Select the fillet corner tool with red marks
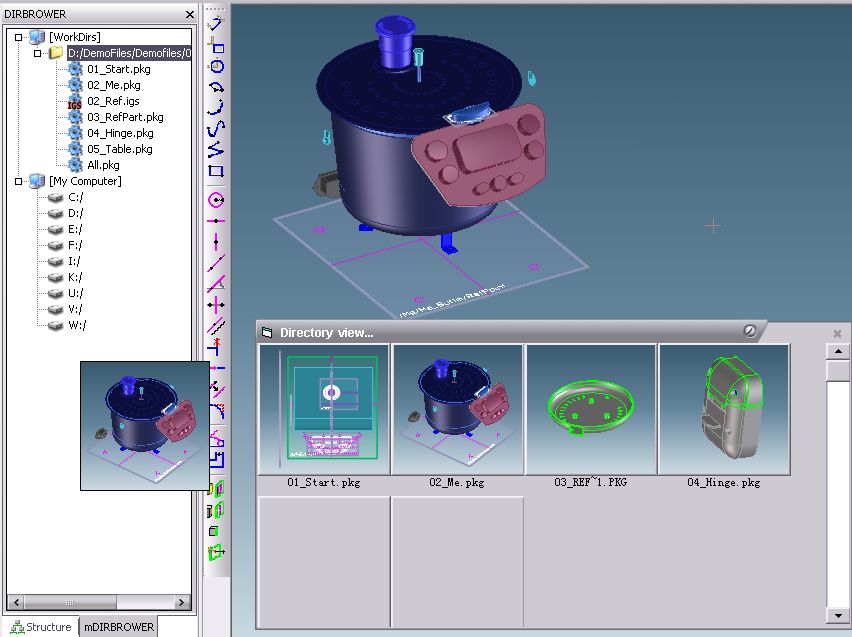 [x=217, y=411]
